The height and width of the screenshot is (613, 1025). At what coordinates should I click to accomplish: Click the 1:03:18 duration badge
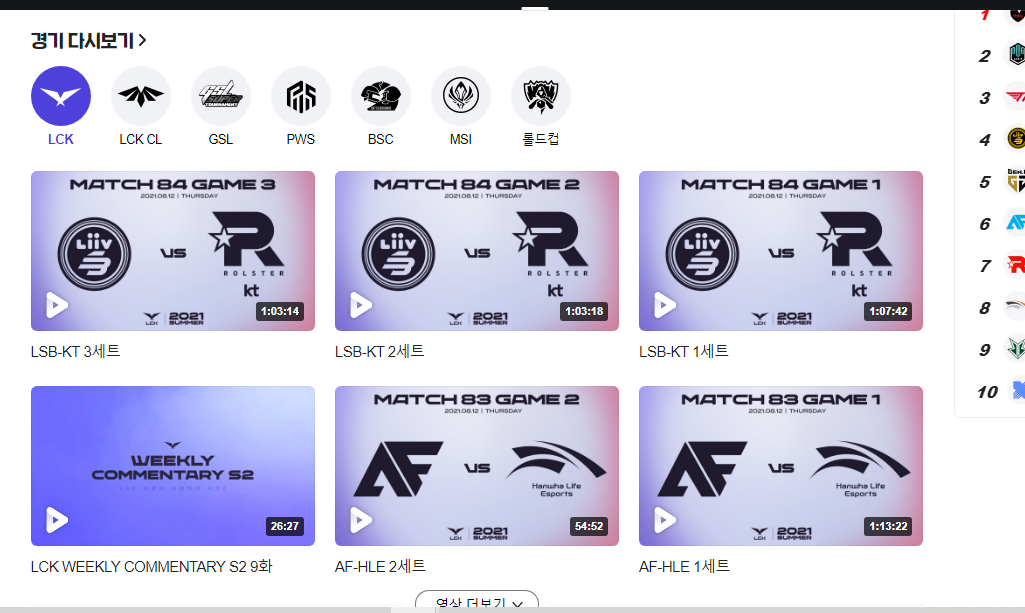tap(584, 311)
